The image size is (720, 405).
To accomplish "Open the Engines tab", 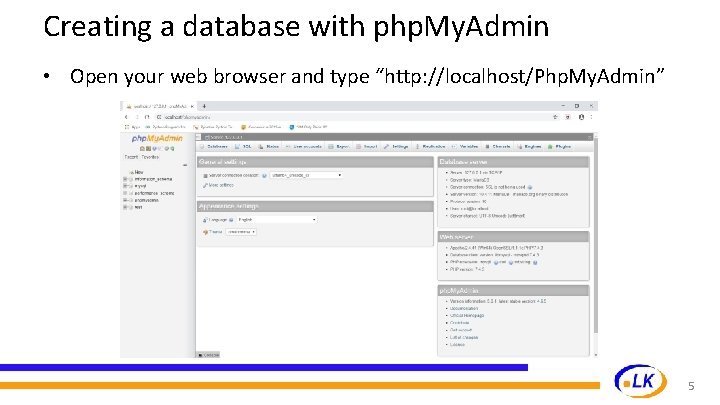I will click(x=529, y=146).
